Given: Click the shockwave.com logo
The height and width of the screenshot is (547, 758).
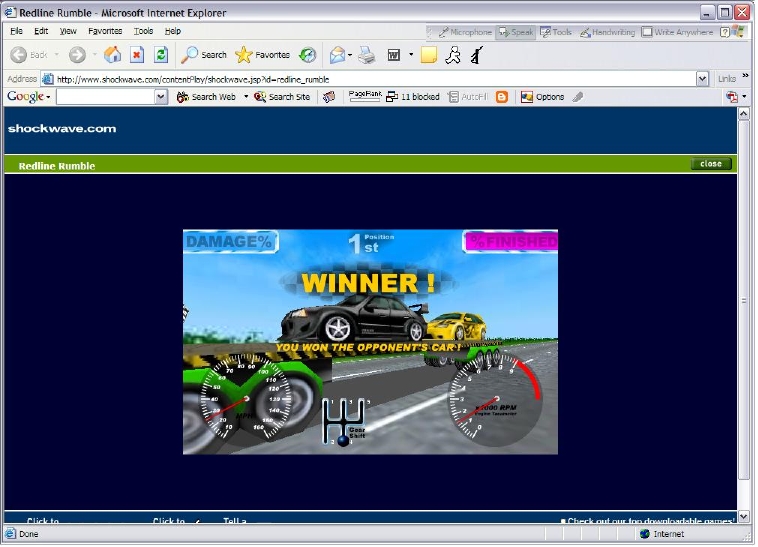Looking at the screenshot, I should tap(62, 129).
